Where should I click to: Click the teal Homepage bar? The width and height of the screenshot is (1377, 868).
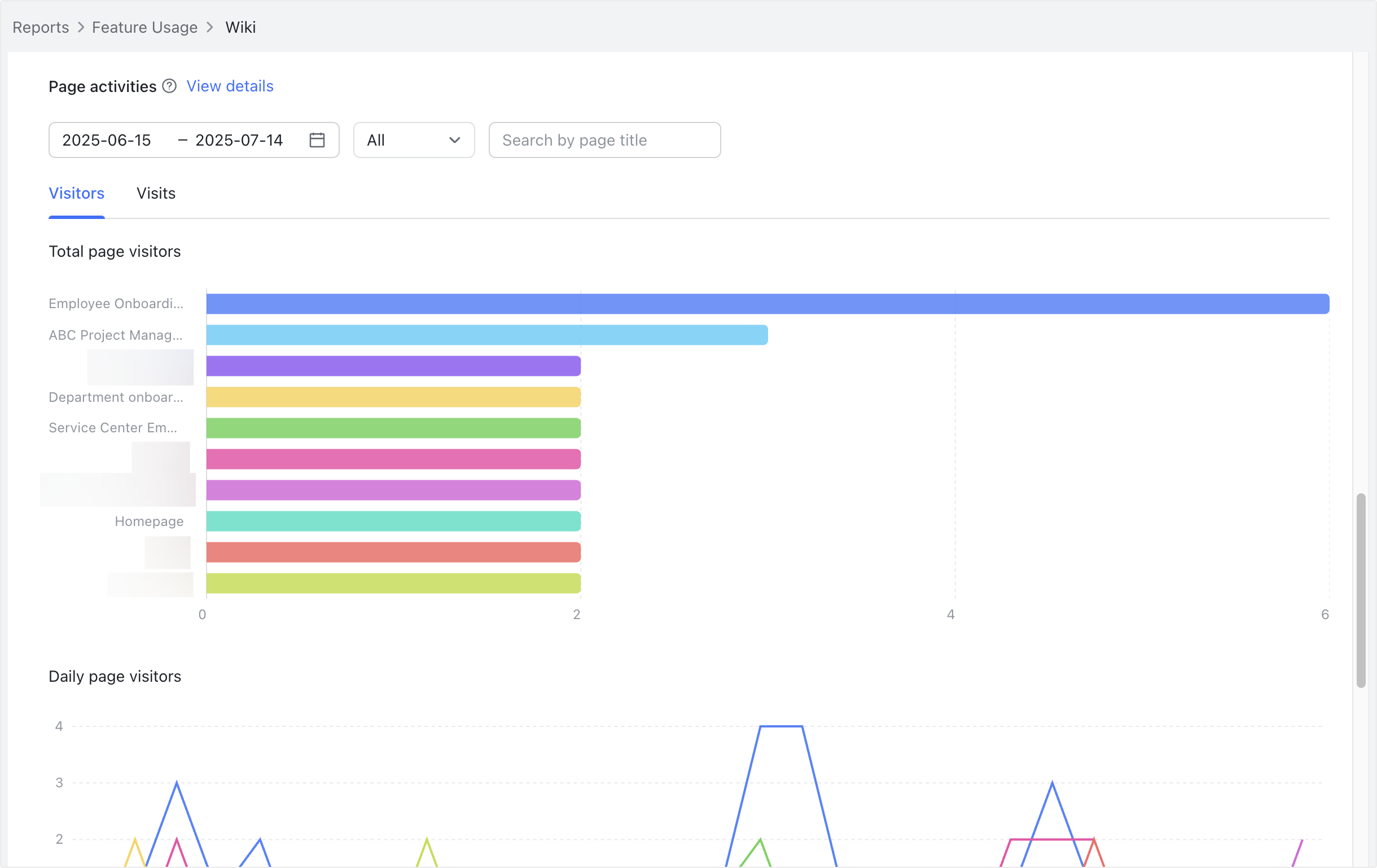(393, 521)
